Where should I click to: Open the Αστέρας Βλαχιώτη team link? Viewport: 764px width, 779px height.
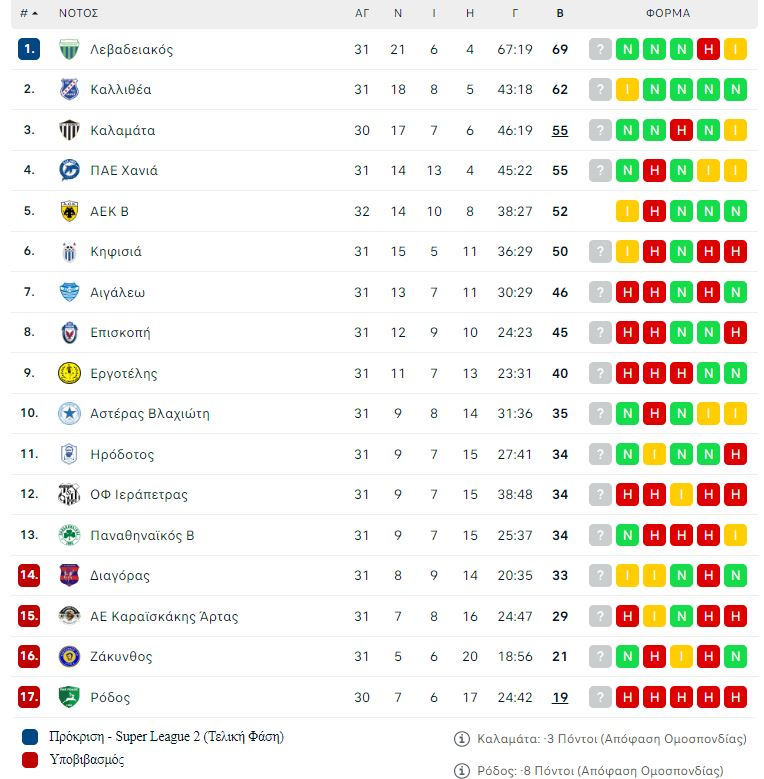[150, 414]
